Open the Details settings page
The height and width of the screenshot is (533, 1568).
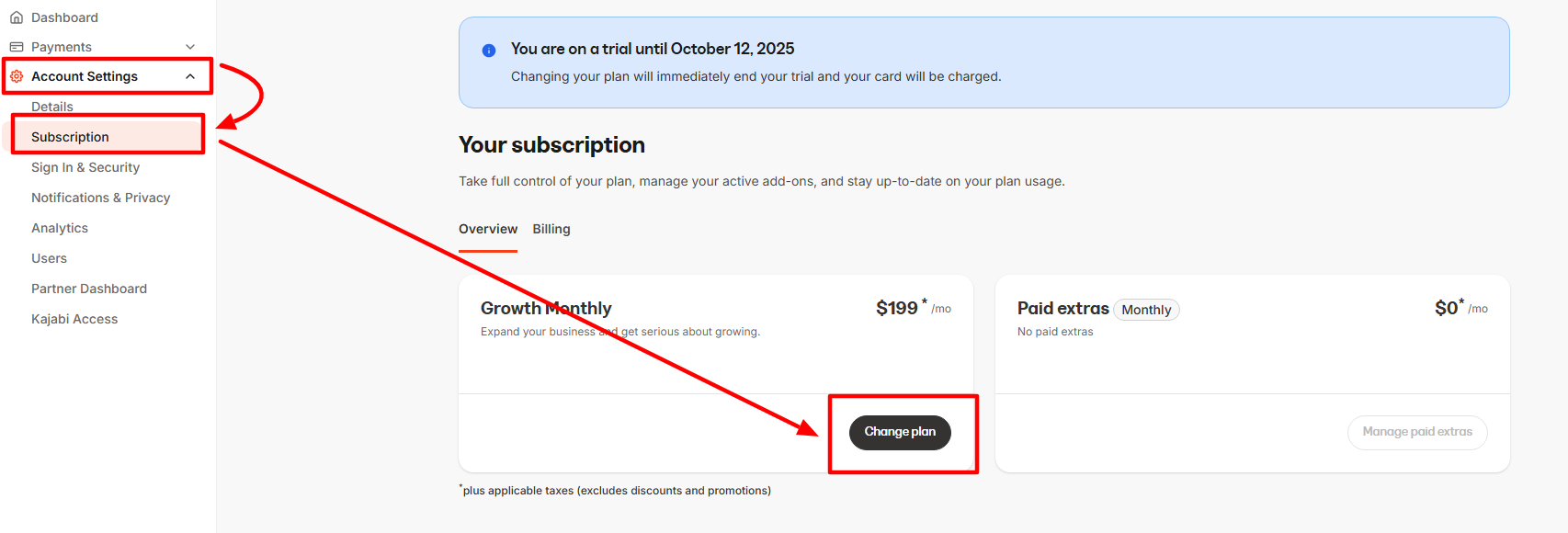coord(52,107)
